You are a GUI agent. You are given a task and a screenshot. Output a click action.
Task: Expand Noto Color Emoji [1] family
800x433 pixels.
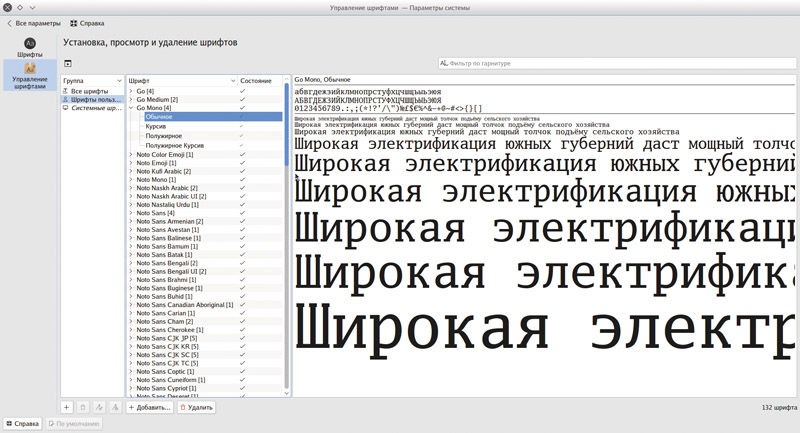pyautogui.click(x=131, y=155)
